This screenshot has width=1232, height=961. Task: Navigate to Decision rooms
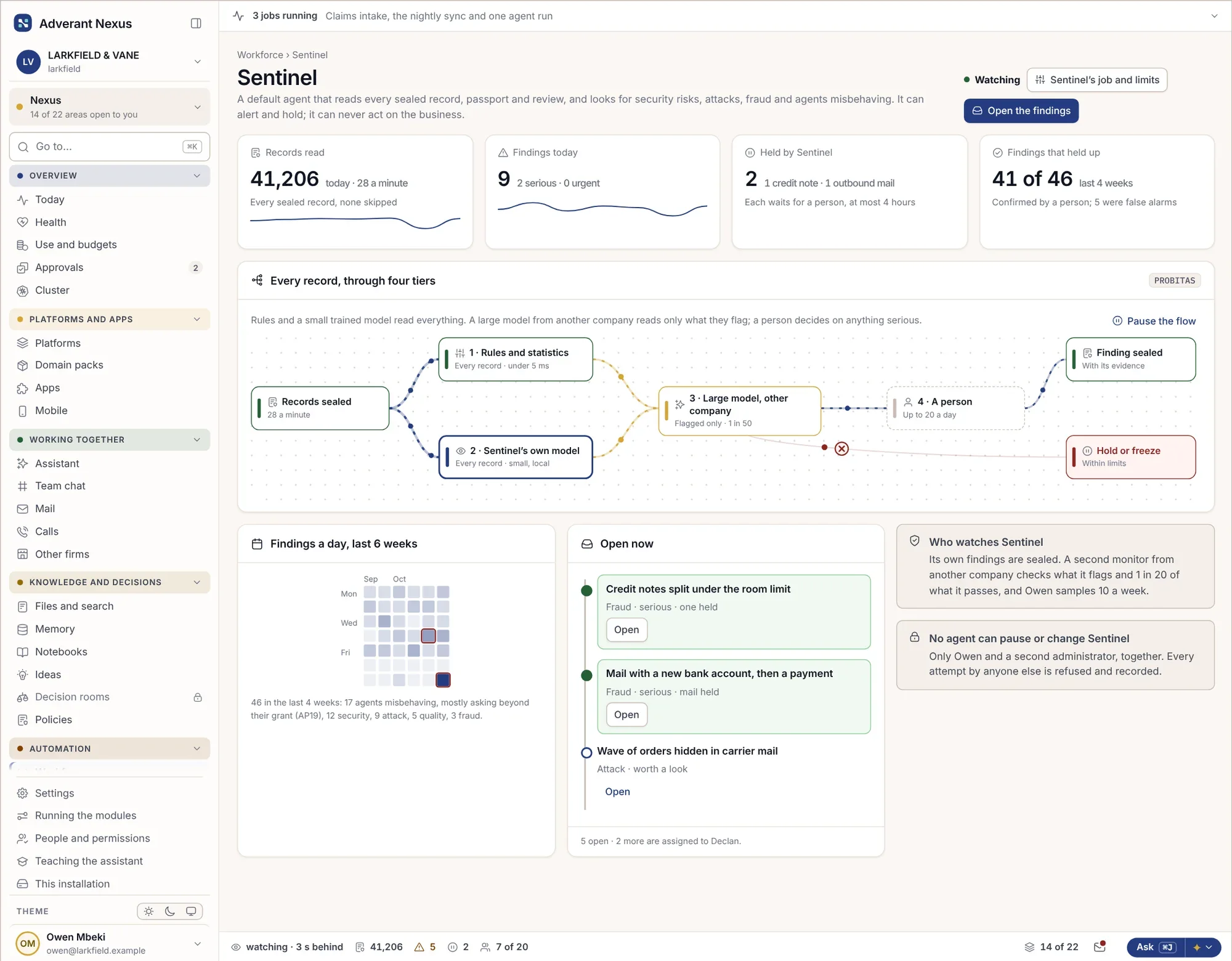110,697
